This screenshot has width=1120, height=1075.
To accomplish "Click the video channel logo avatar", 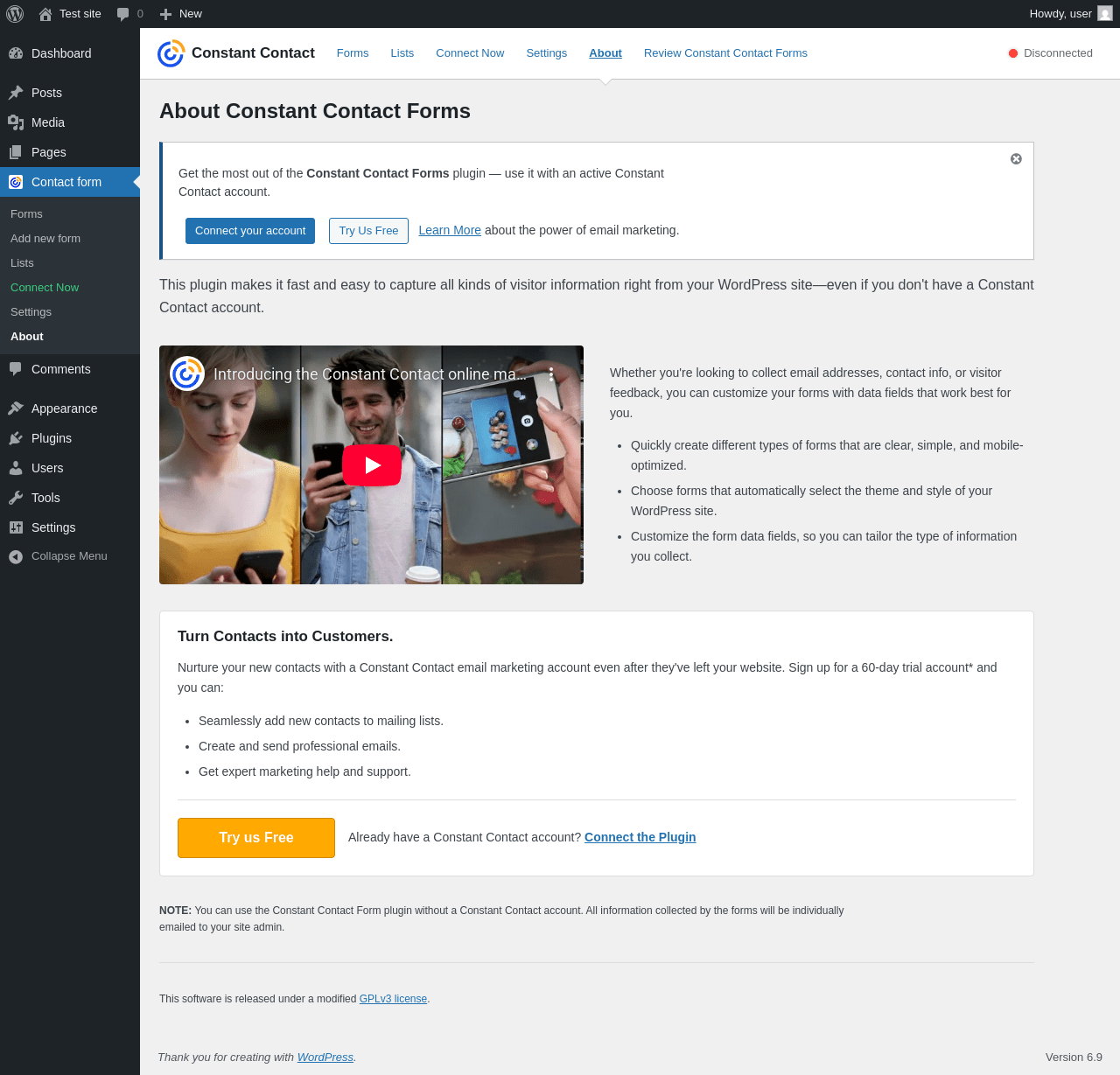I will 187,374.
